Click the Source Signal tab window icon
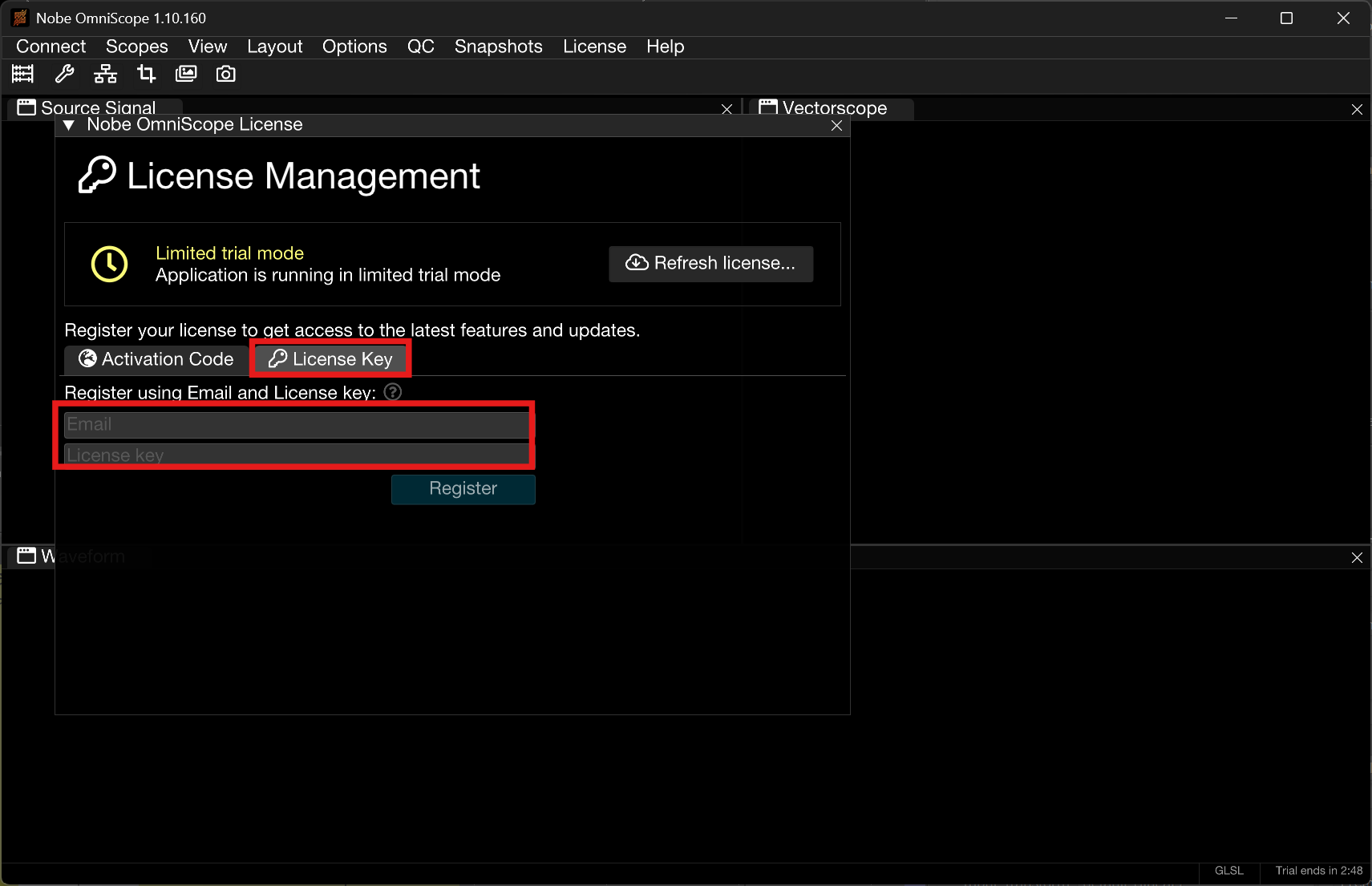The height and width of the screenshot is (886, 1372). tap(26, 107)
